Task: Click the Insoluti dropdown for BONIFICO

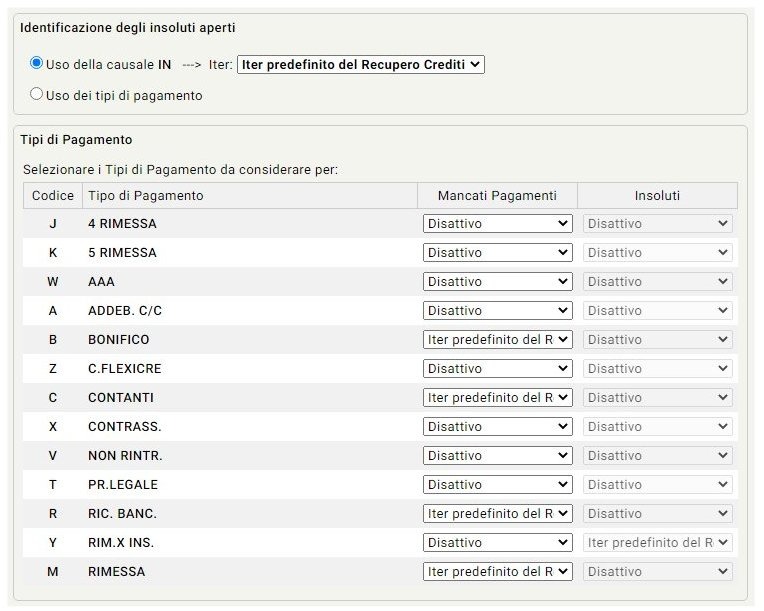Action: [x=657, y=340]
